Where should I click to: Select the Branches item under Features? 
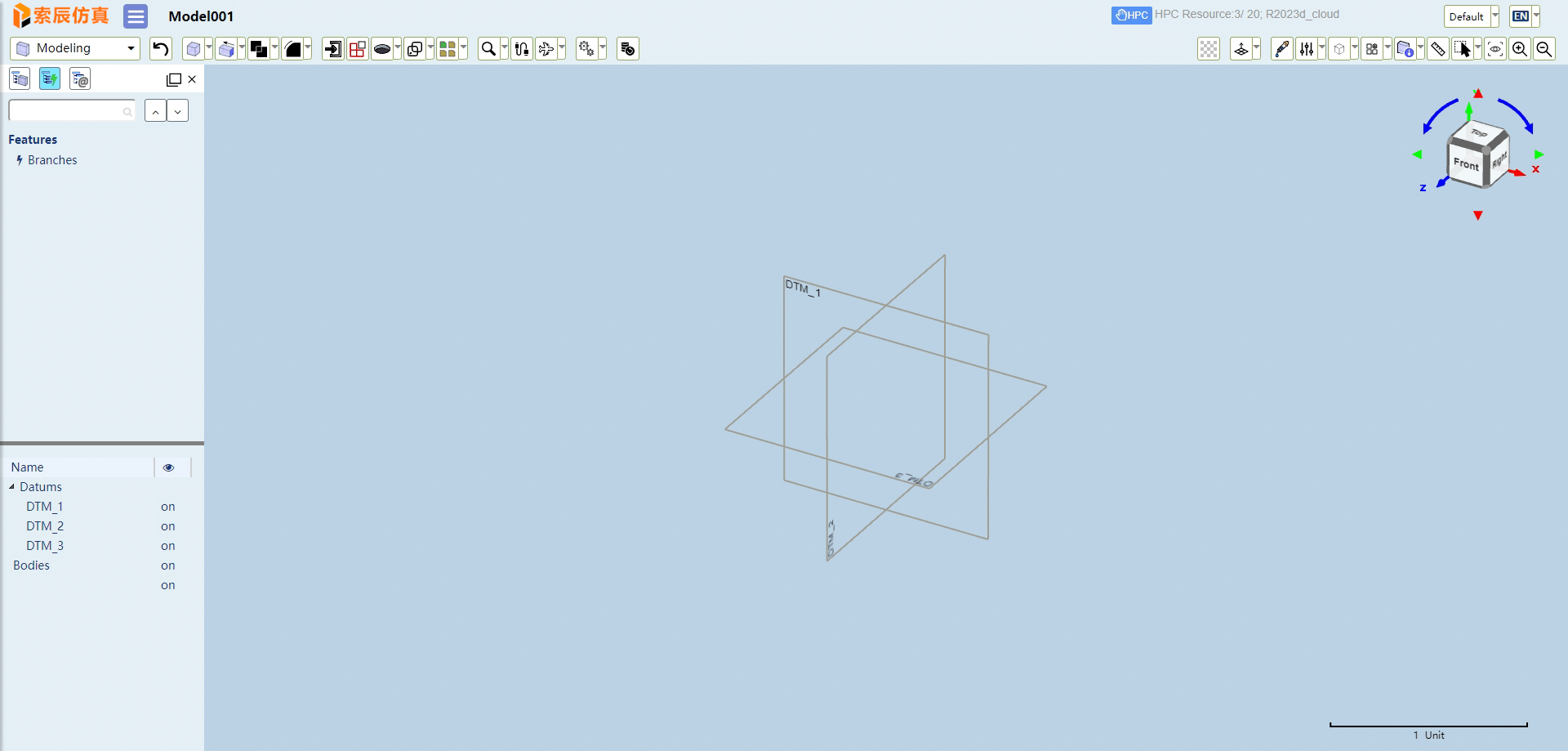[x=52, y=160]
